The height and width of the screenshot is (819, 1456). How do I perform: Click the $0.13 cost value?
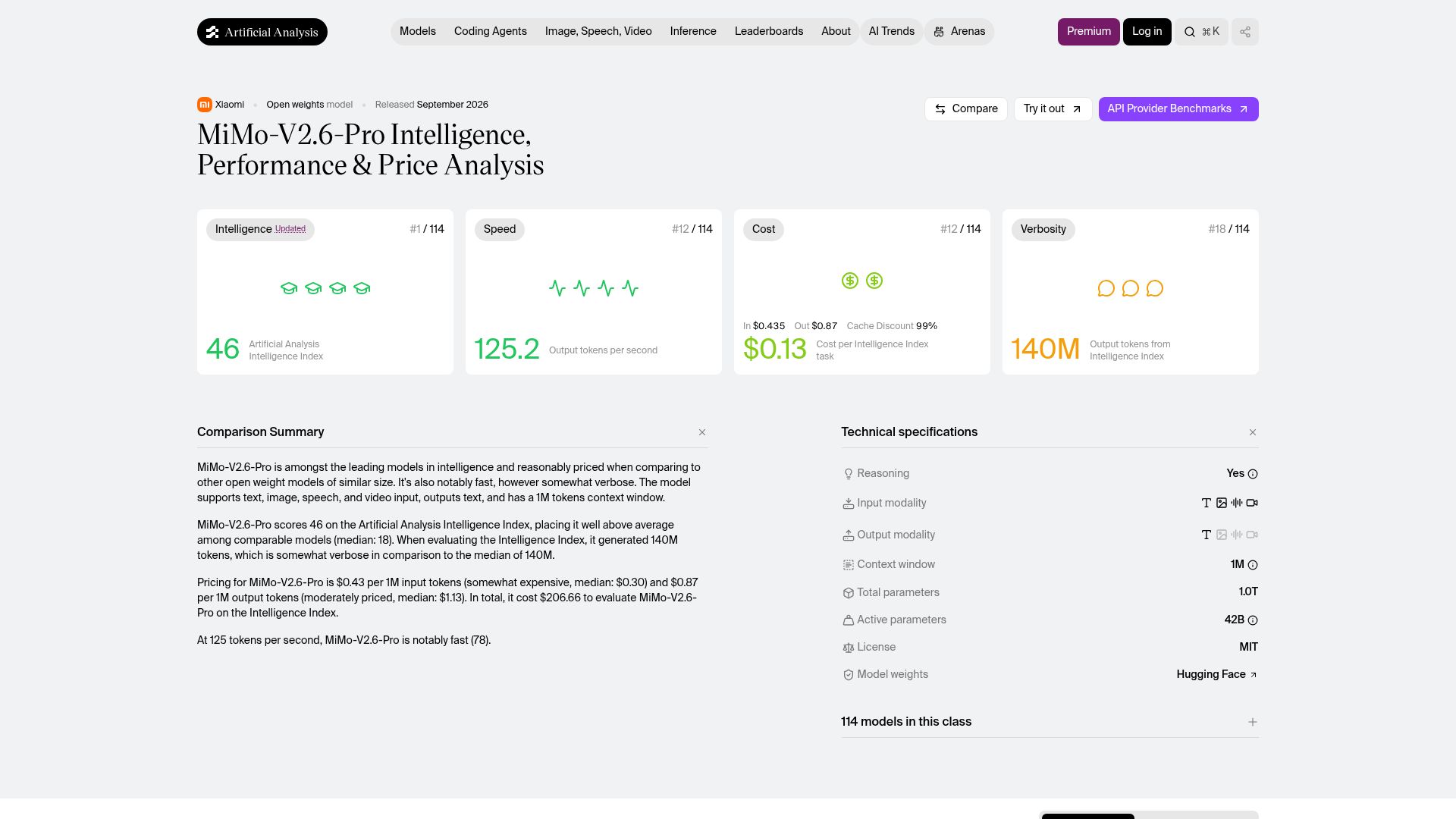(x=775, y=350)
